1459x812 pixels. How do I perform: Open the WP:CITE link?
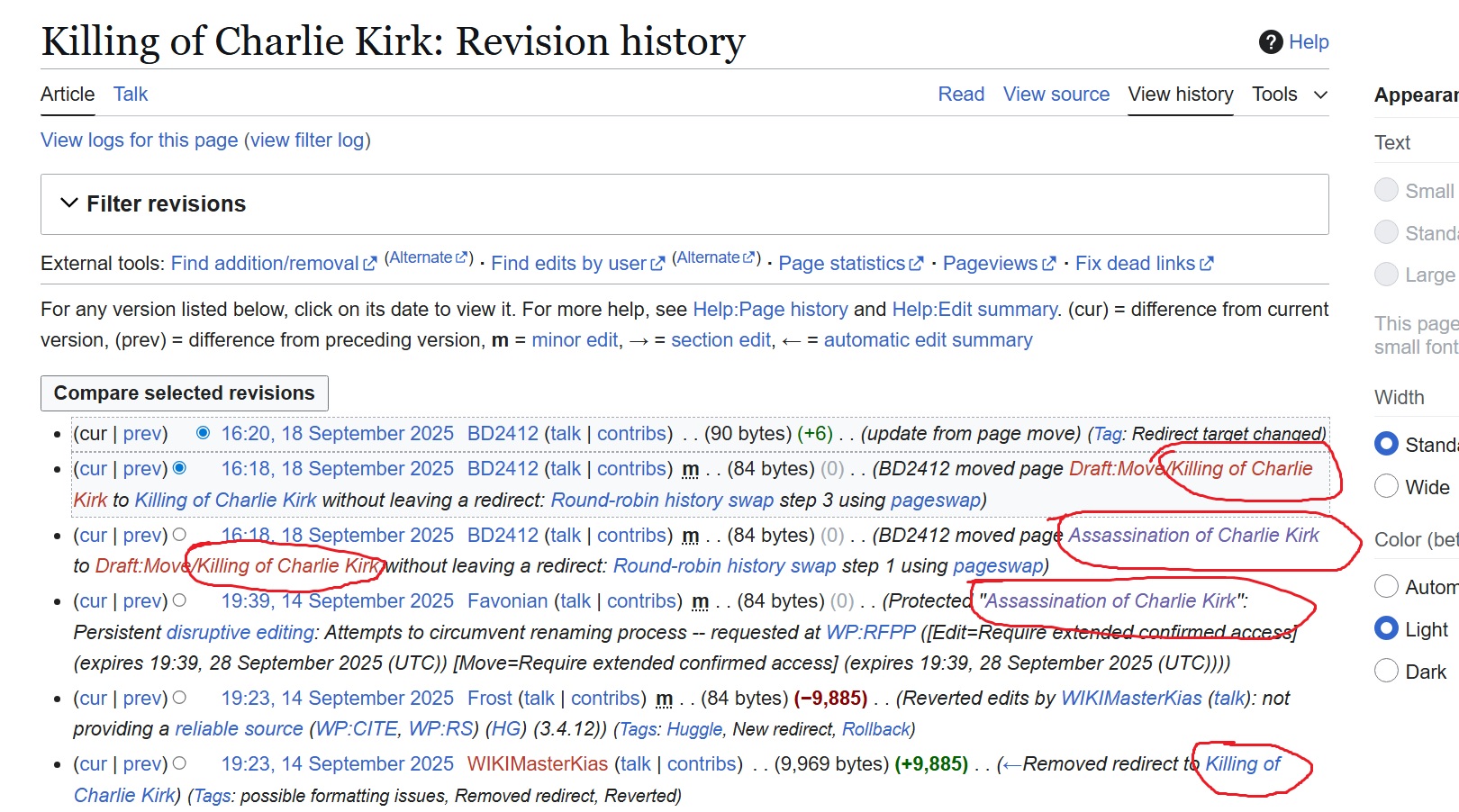pos(356,729)
